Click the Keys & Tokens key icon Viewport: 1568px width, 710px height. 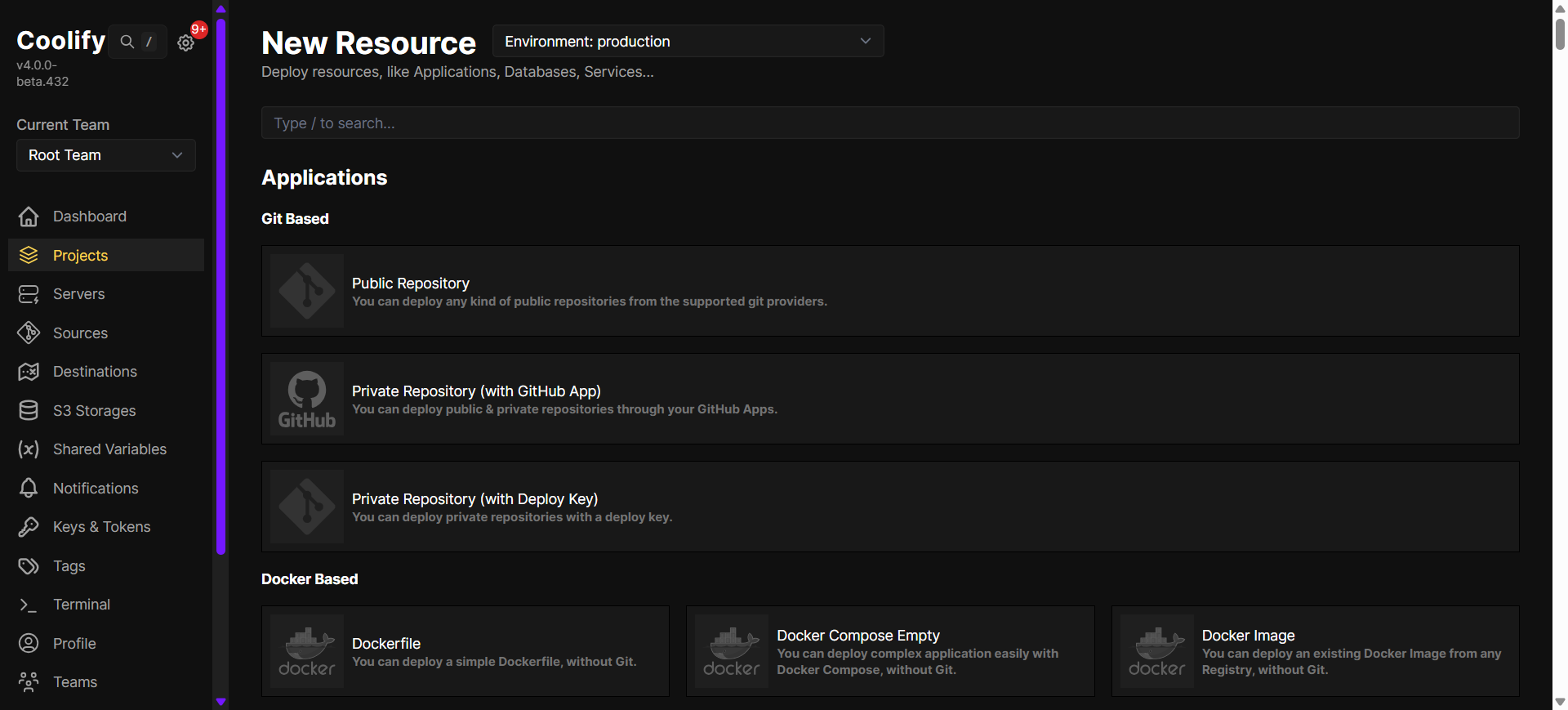click(x=29, y=527)
